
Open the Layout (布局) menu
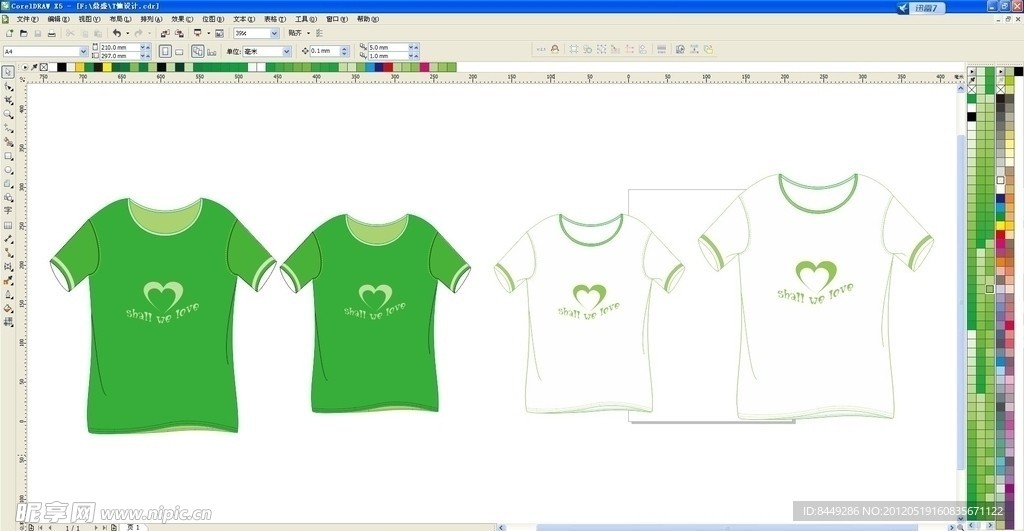120,19
